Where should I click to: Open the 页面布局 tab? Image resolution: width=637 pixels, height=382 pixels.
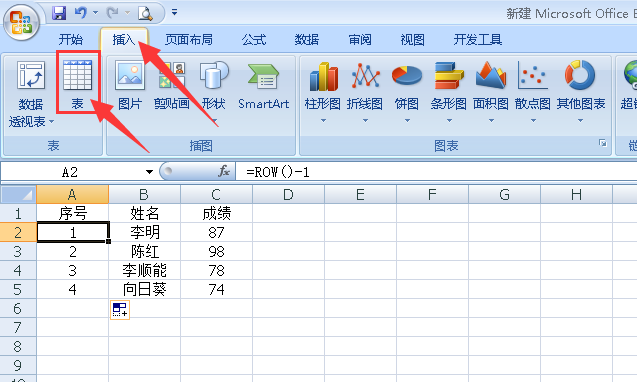tap(189, 39)
